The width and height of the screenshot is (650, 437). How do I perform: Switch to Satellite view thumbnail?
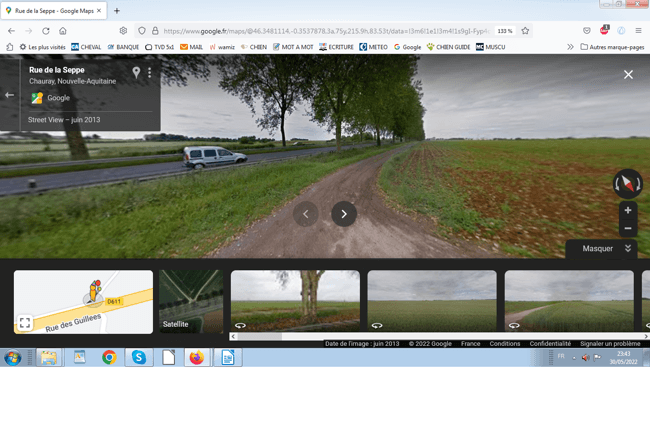pyautogui.click(x=191, y=301)
